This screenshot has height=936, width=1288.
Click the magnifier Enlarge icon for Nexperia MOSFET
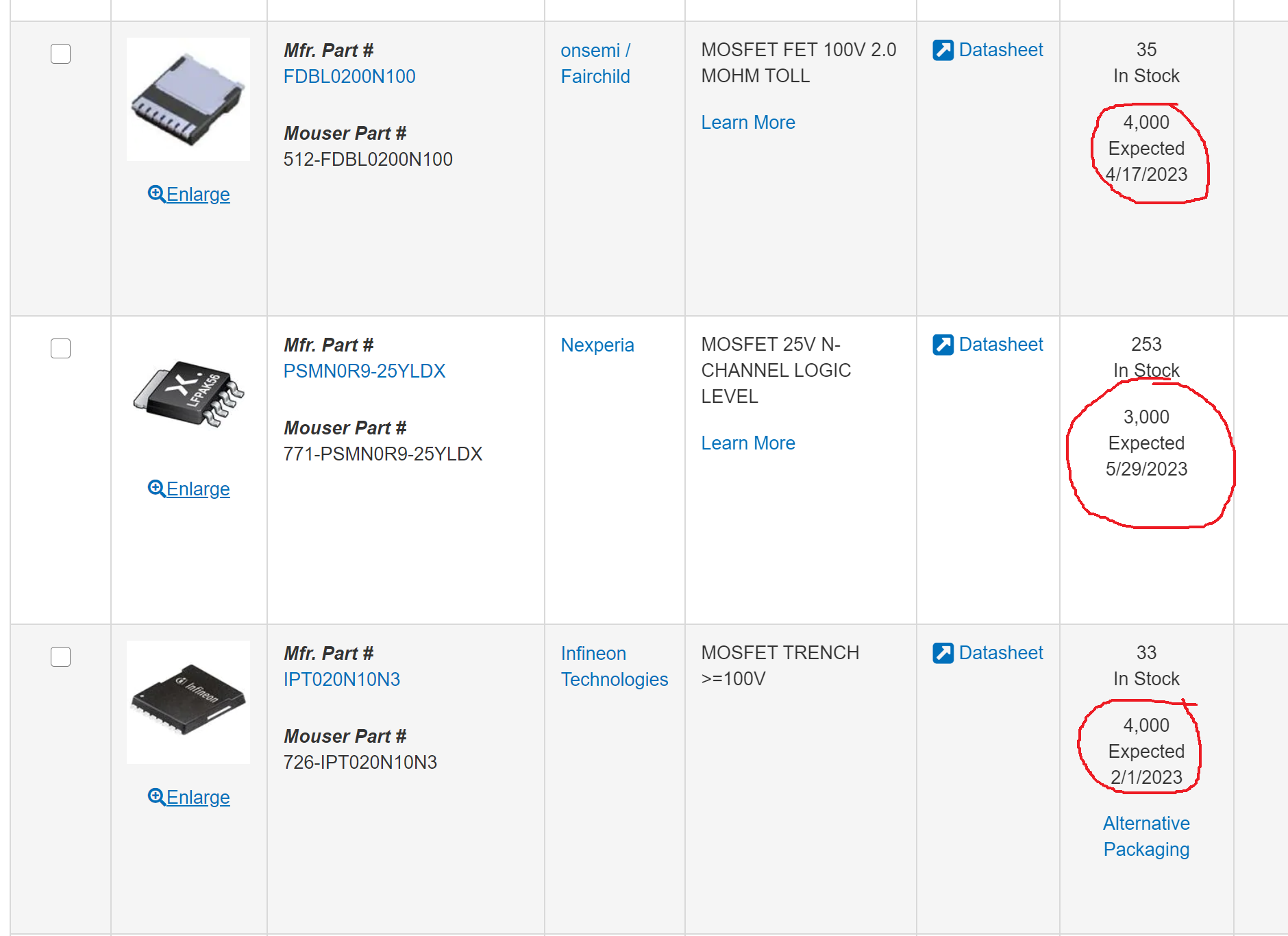(x=156, y=489)
